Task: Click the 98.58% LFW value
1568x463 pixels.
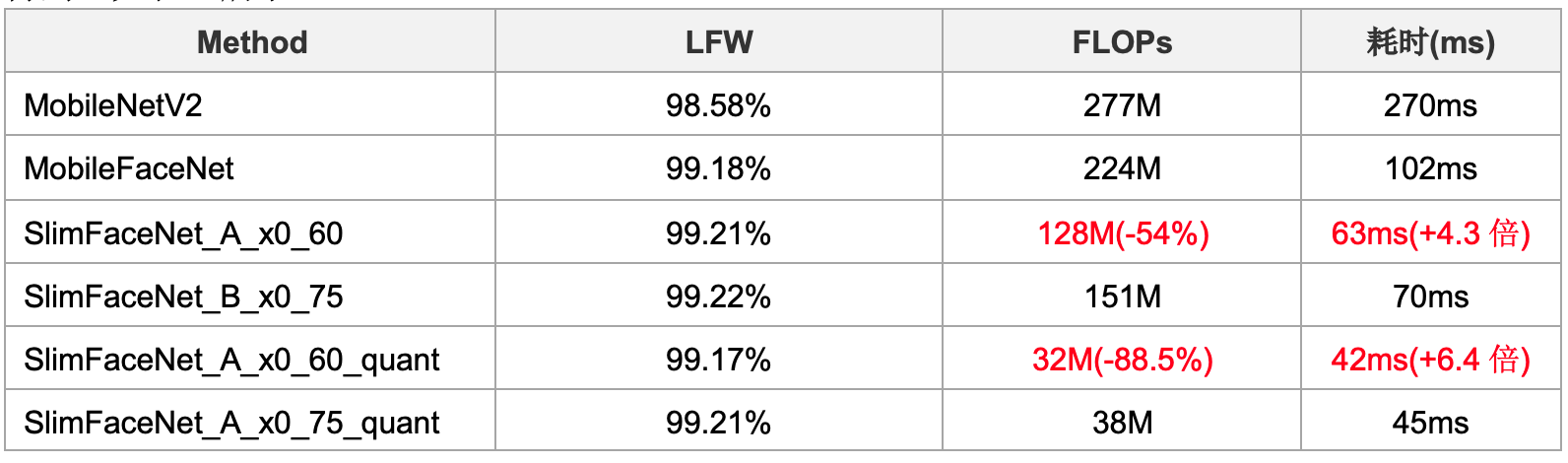Action: (718, 105)
